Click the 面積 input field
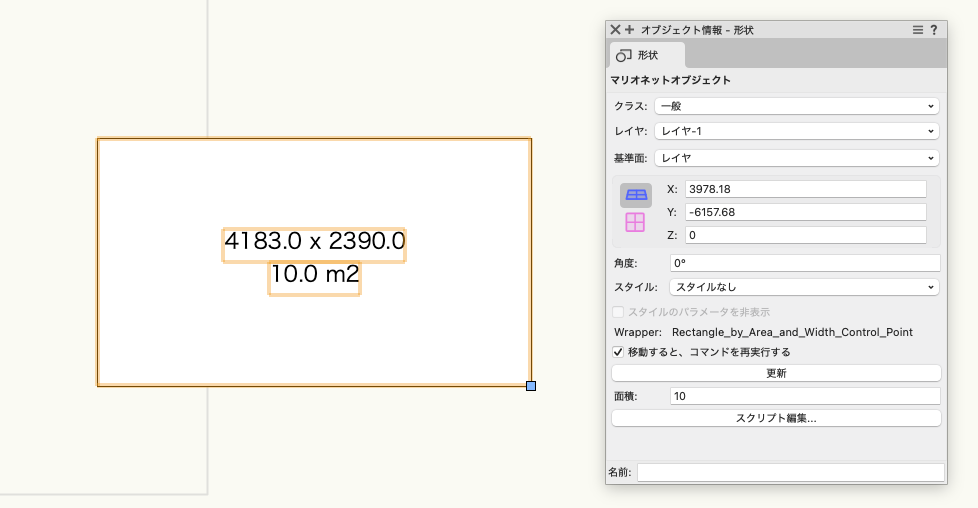The width and height of the screenshot is (978, 508). pyautogui.click(x=805, y=396)
